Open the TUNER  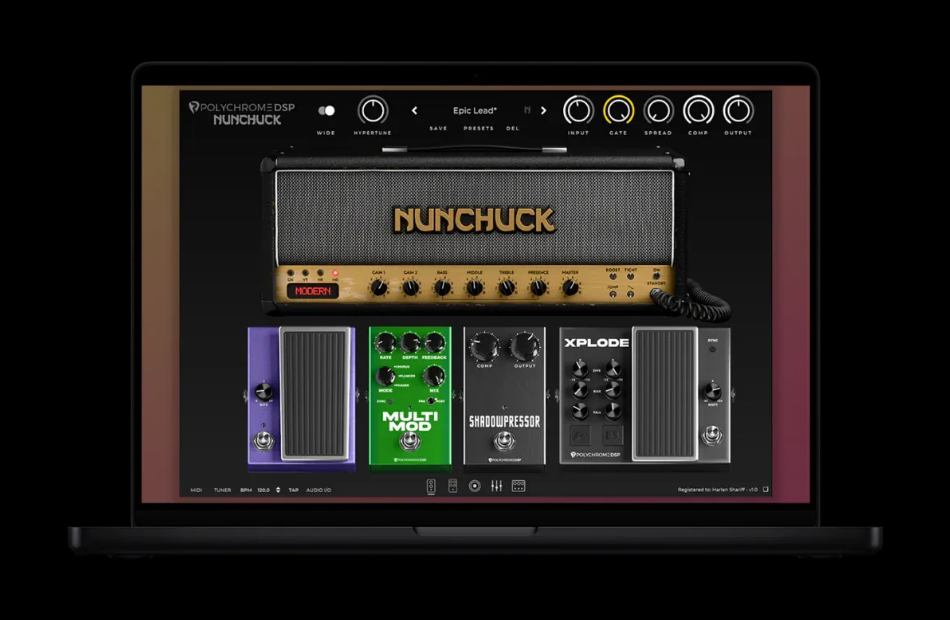[222, 490]
